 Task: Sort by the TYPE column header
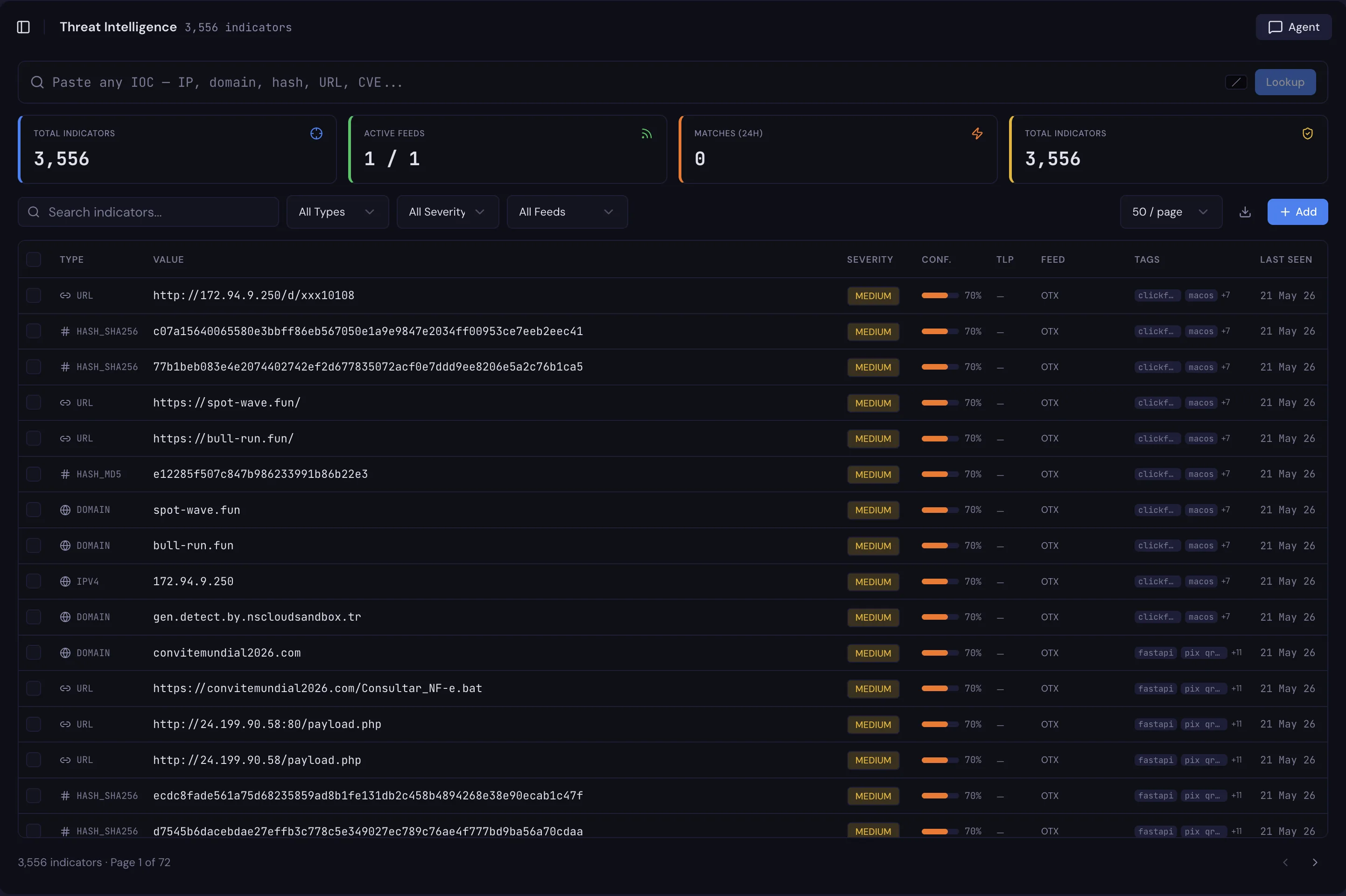tap(71, 259)
